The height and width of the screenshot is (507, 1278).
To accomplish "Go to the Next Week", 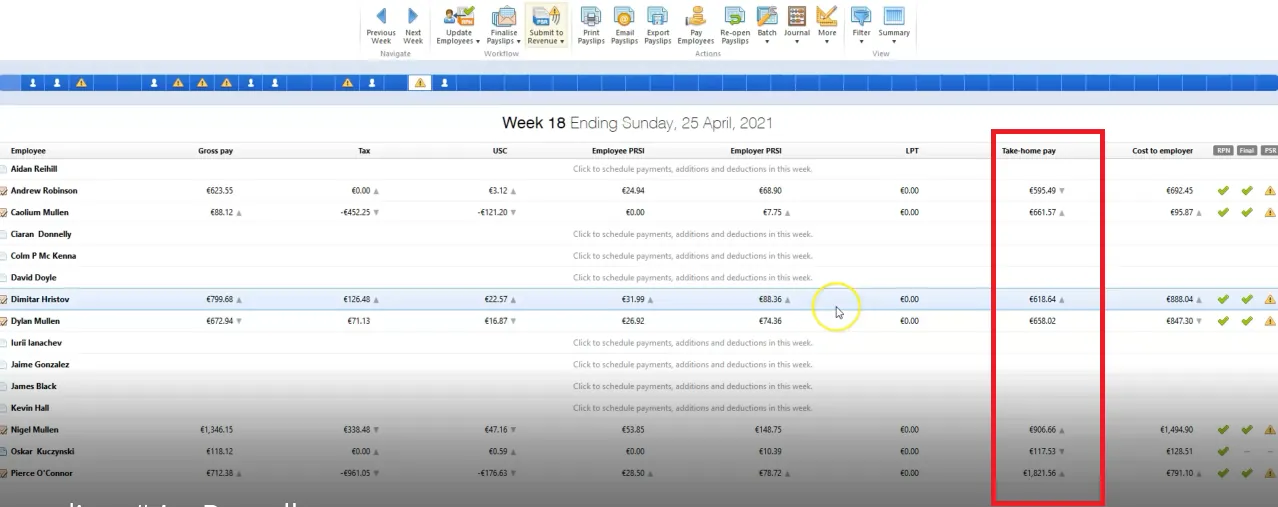I will [413, 25].
